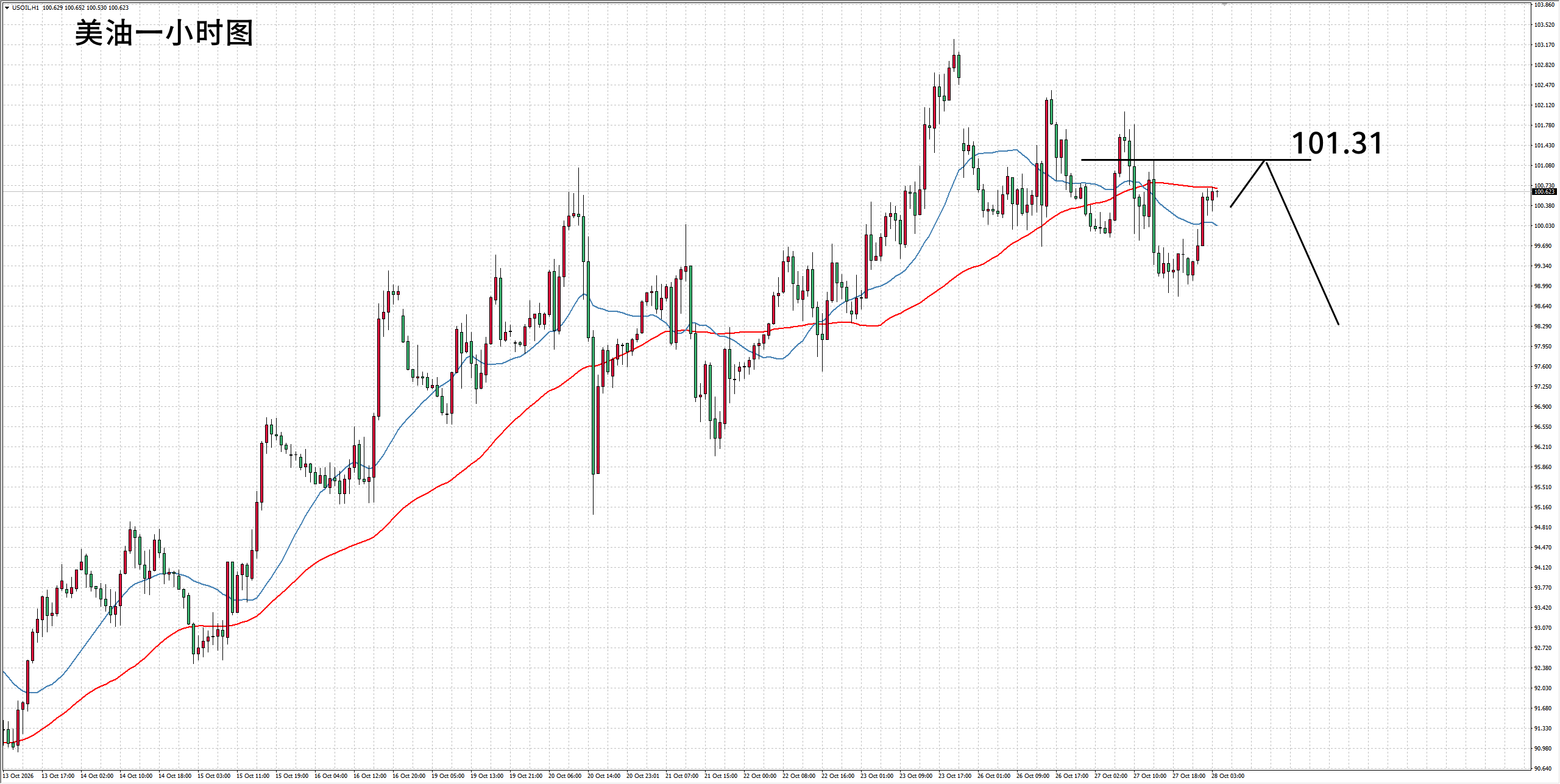Click the 28 Oct 03:00 time label

point(1228,776)
